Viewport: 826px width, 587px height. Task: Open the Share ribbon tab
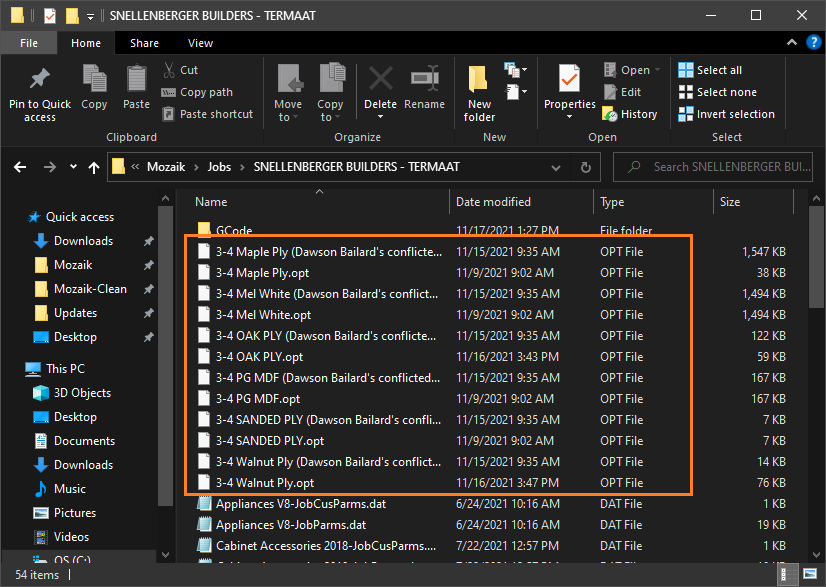pos(144,43)
